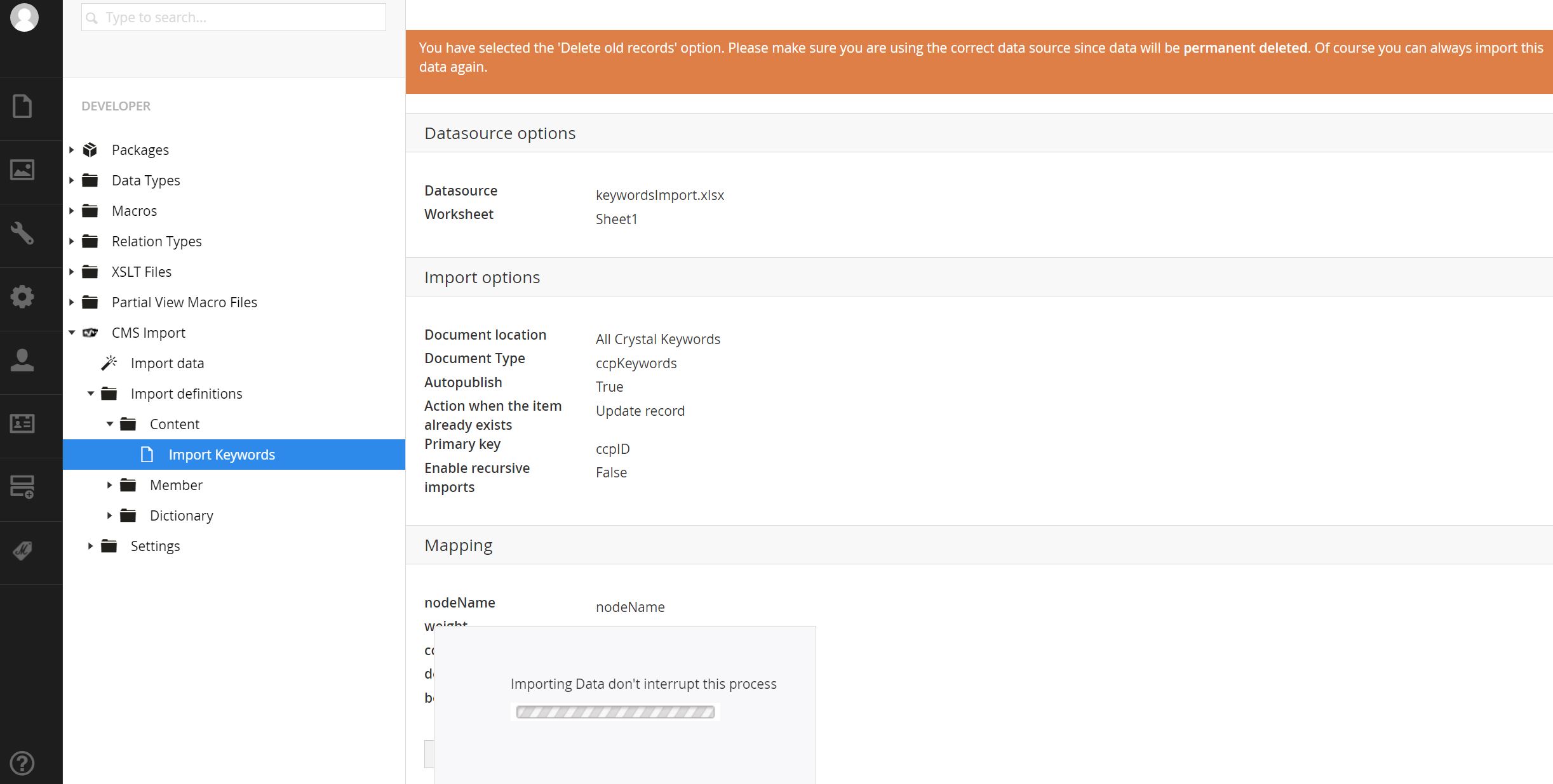Screen dimensions: 1553x784
Task: Select the Import Keywords definition
Action: click(x=221, y=455)
